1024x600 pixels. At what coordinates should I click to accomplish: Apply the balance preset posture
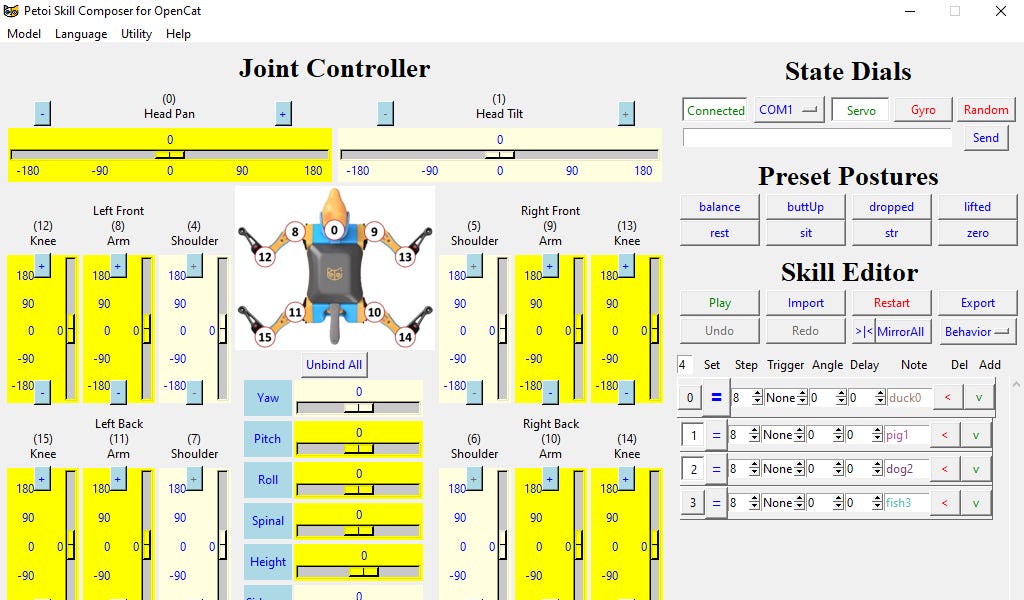pyautogui.click(x=719, y=206)
